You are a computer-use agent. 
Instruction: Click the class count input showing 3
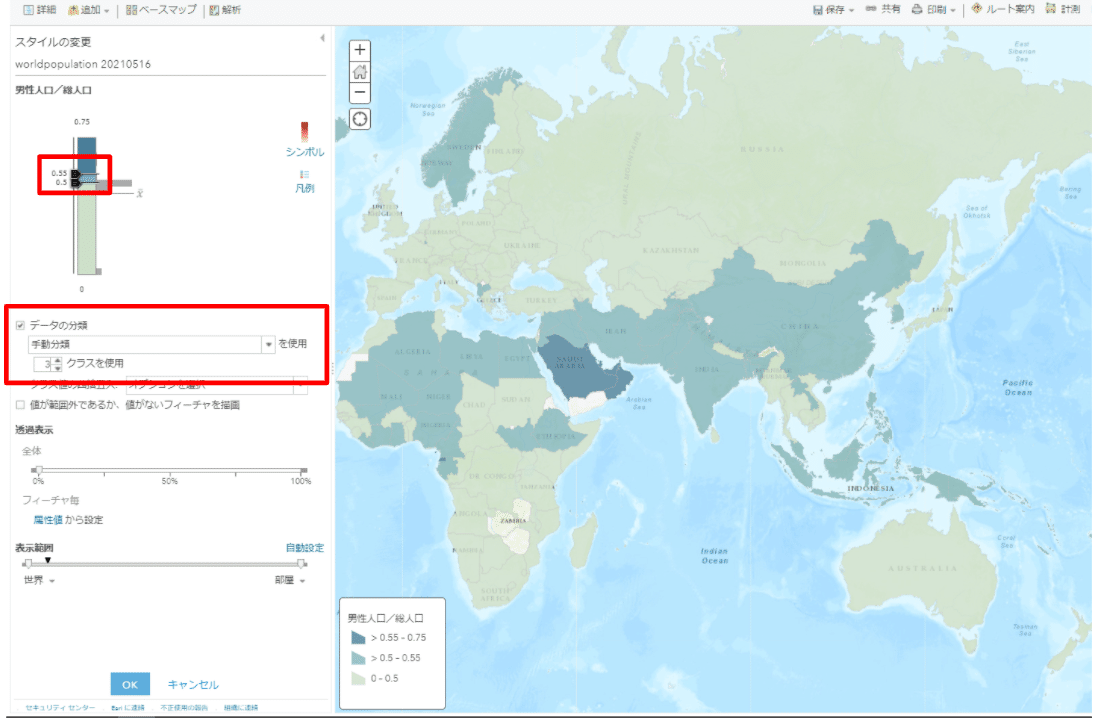tap(43, 364)
